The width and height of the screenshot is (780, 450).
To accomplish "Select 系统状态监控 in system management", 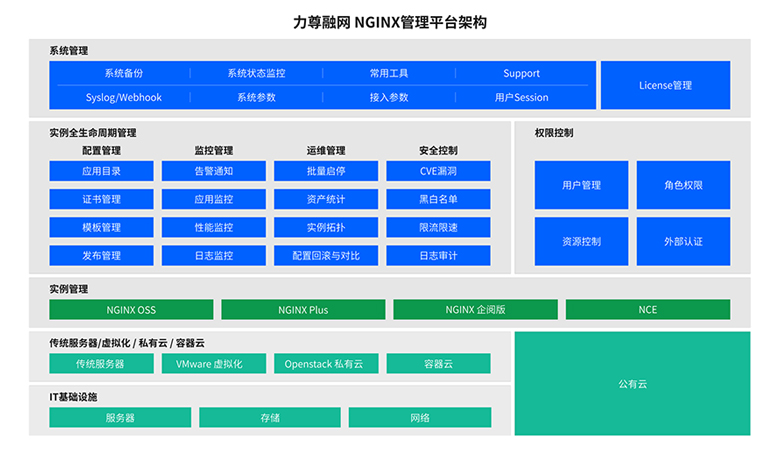I will click(x=256, y=73).
